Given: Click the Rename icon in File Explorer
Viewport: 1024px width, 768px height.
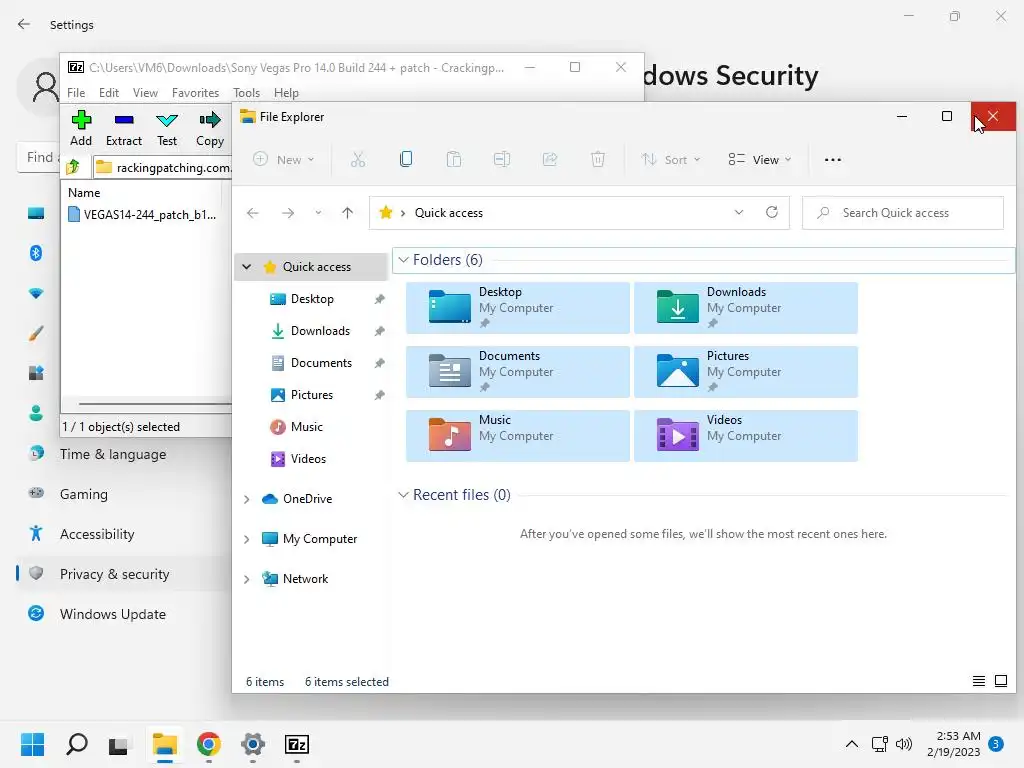Looking at the screenshot, I should tap(502, 159).
